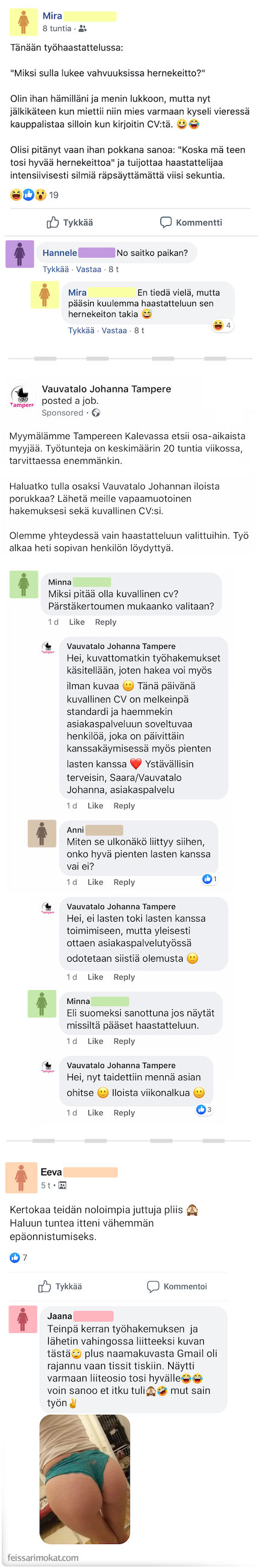Viewport: 262px width, 1568px height.
Task: Click Kommentoi under Eeva's post
Action: (177, 1286)
